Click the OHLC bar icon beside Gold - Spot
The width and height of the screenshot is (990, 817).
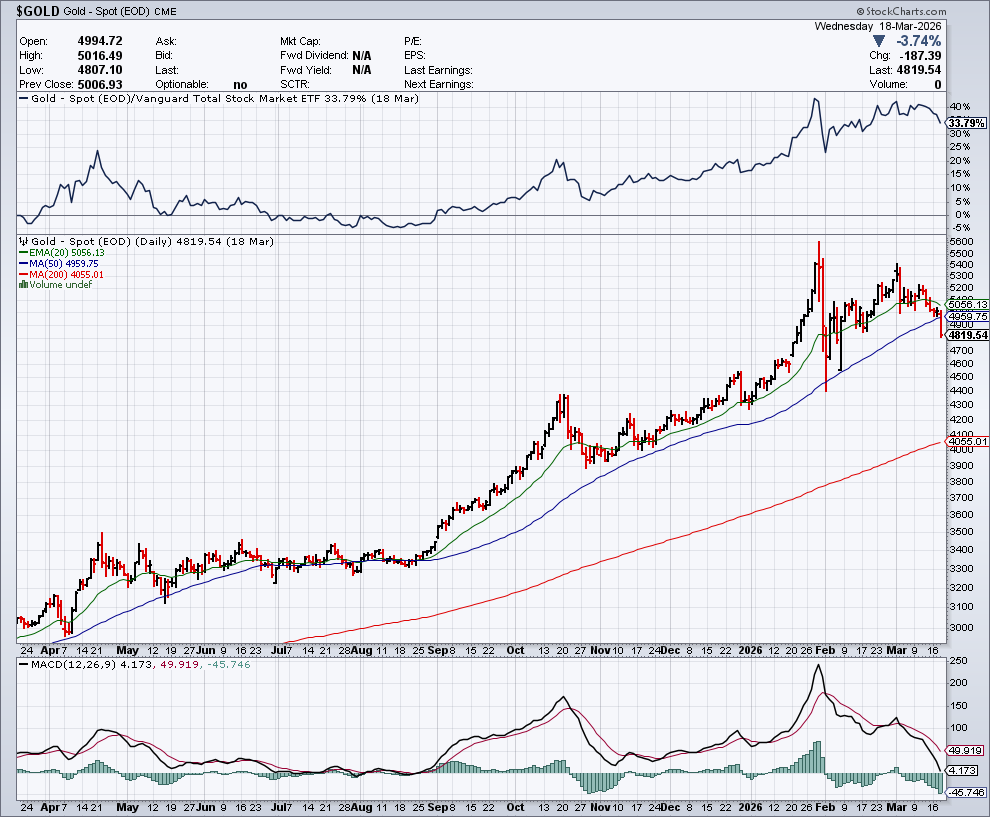[x=24, y=242]
